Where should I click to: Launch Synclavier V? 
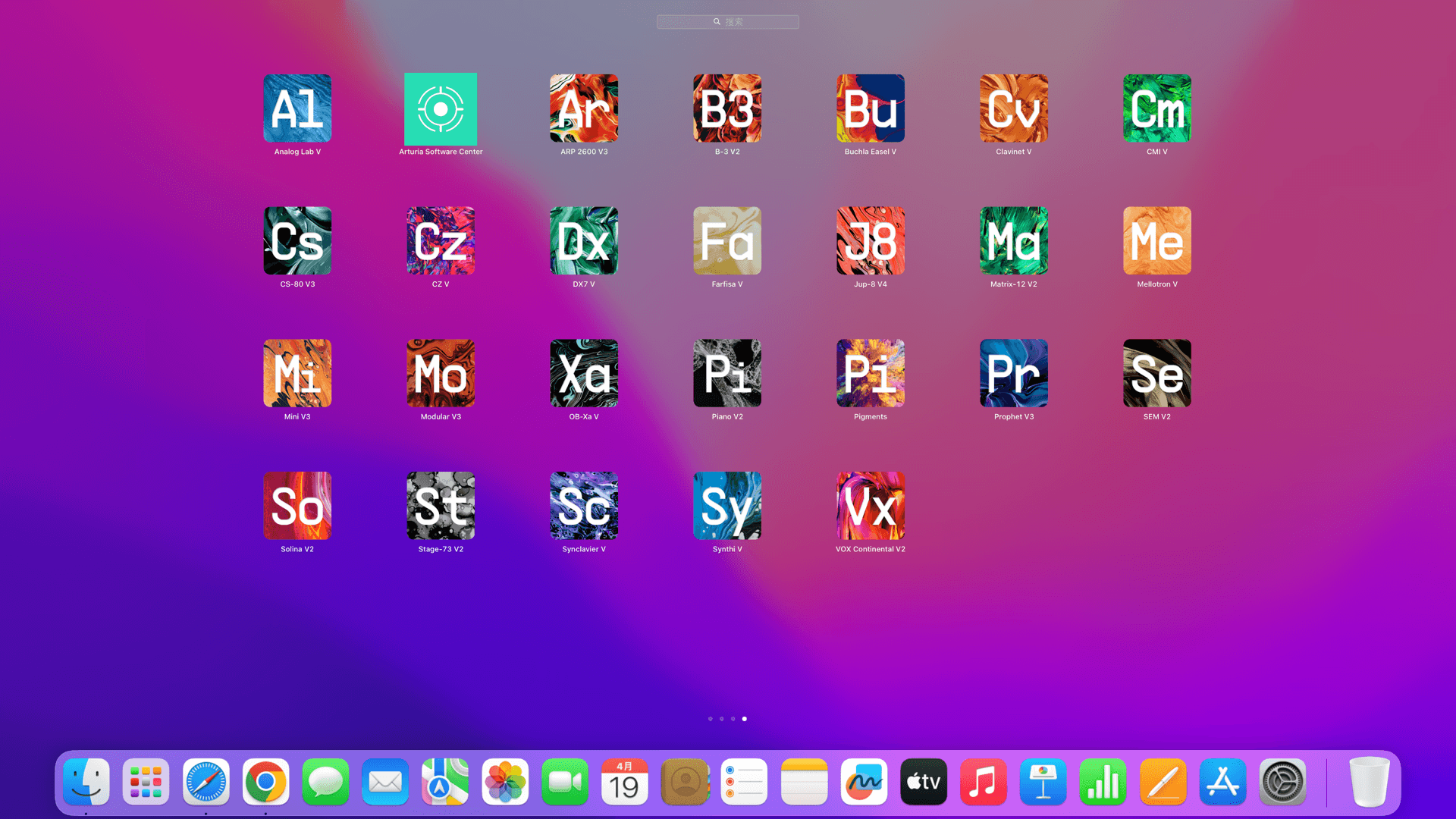pos(584,506)
